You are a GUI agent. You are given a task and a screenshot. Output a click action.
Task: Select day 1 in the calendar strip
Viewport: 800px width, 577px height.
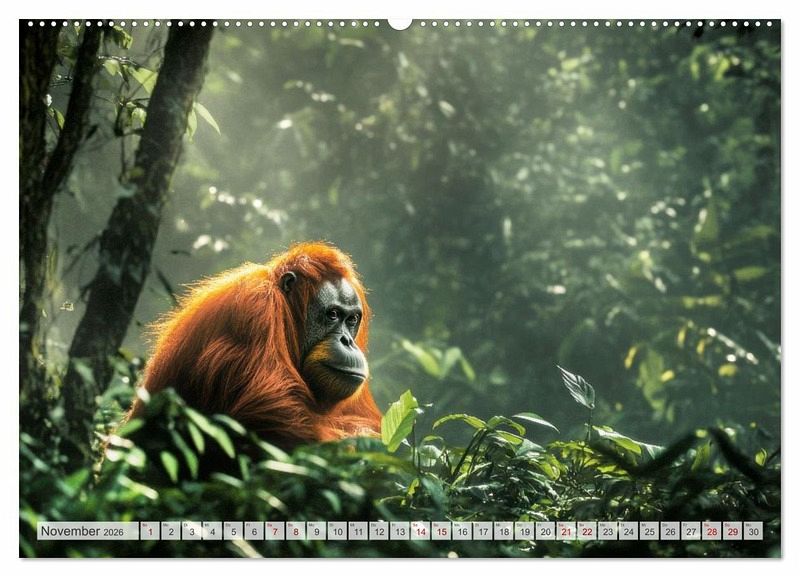coord(150,531)
